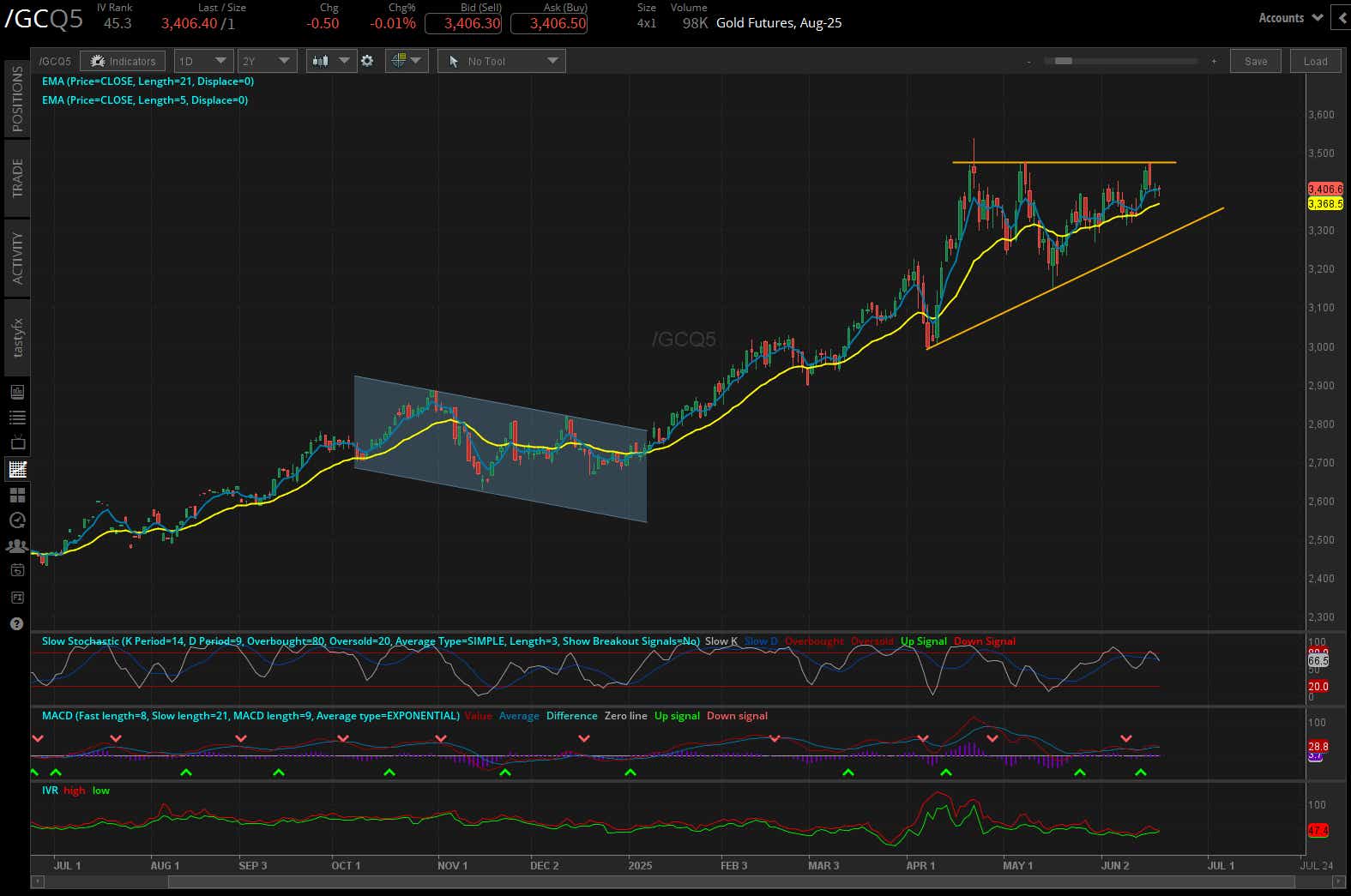The height and width of the screenshot is (896, 1351).
Task: Click the IV Rank 45.3 value
Action: pos(118,23)
